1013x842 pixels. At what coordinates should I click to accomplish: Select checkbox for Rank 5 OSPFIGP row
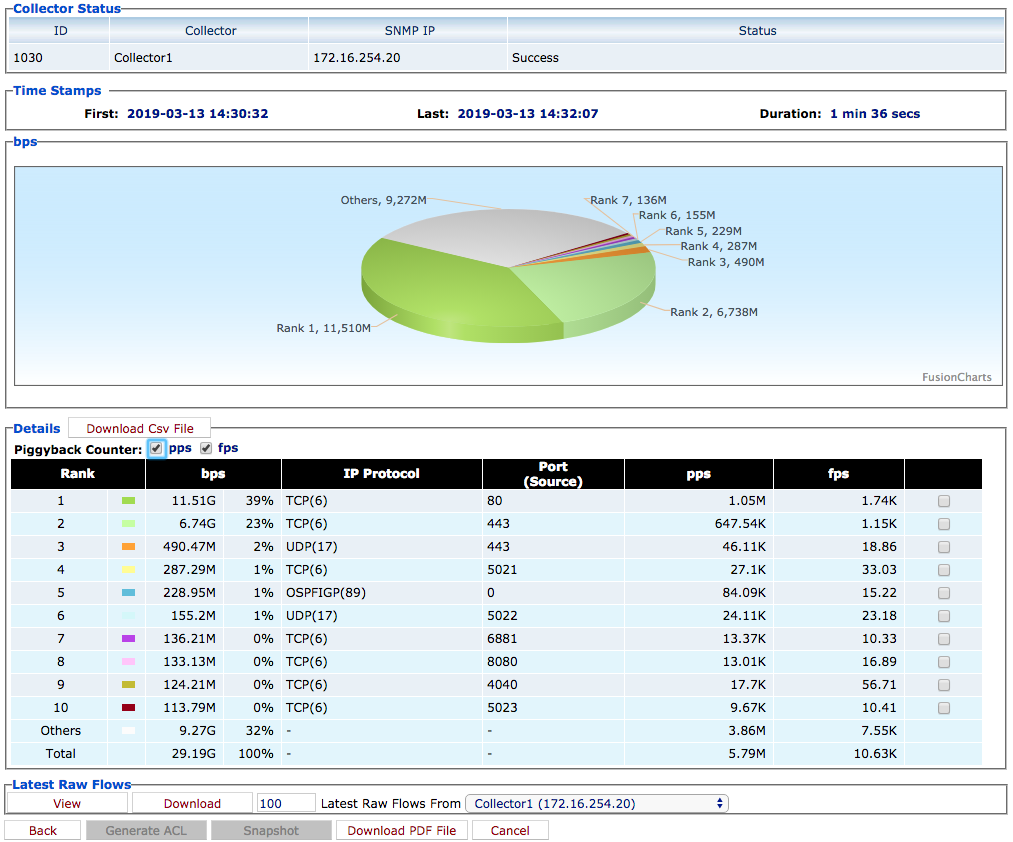click(x=943, y=593)
